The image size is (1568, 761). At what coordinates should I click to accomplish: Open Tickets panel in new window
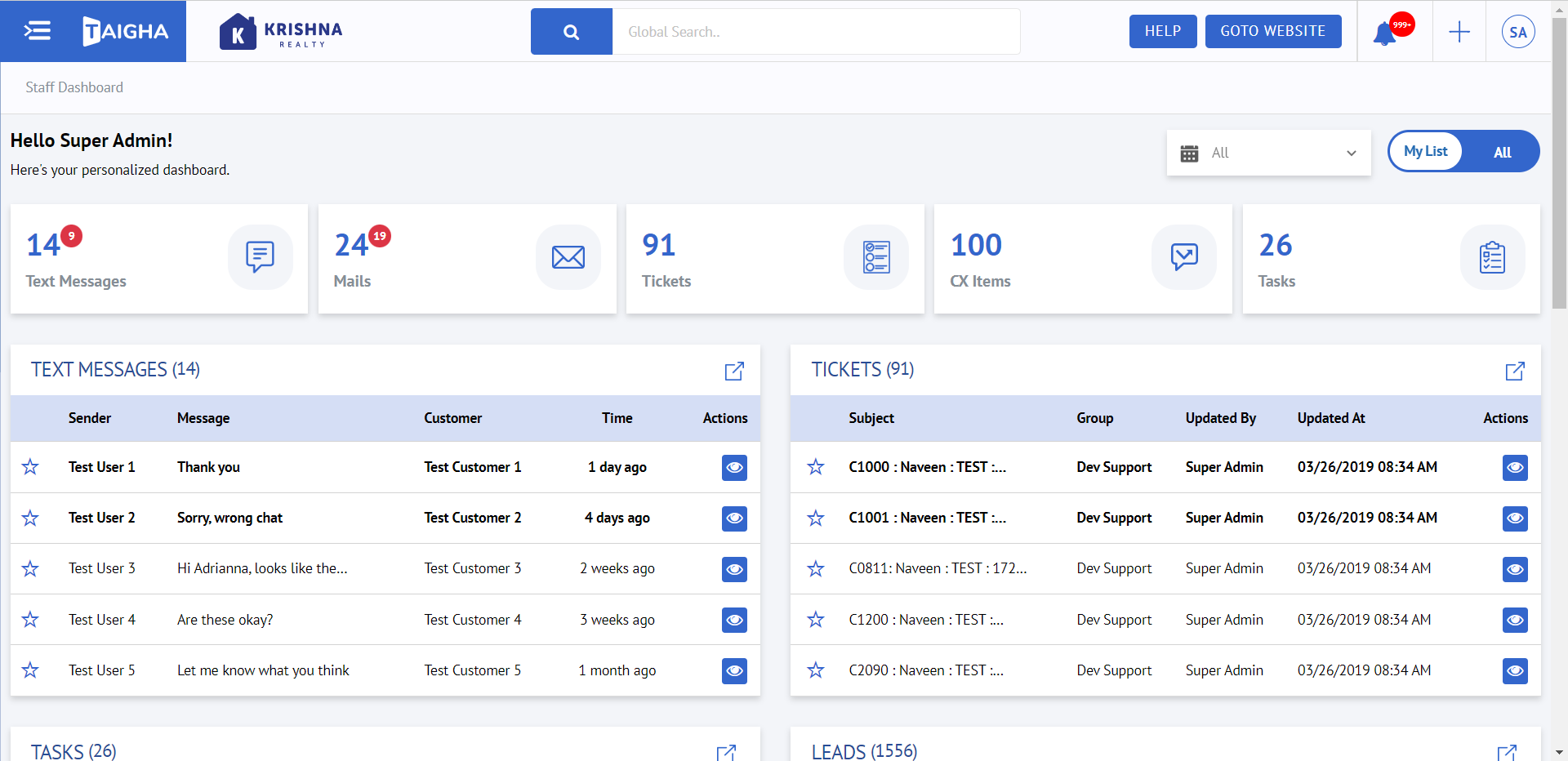[1515, 371]
